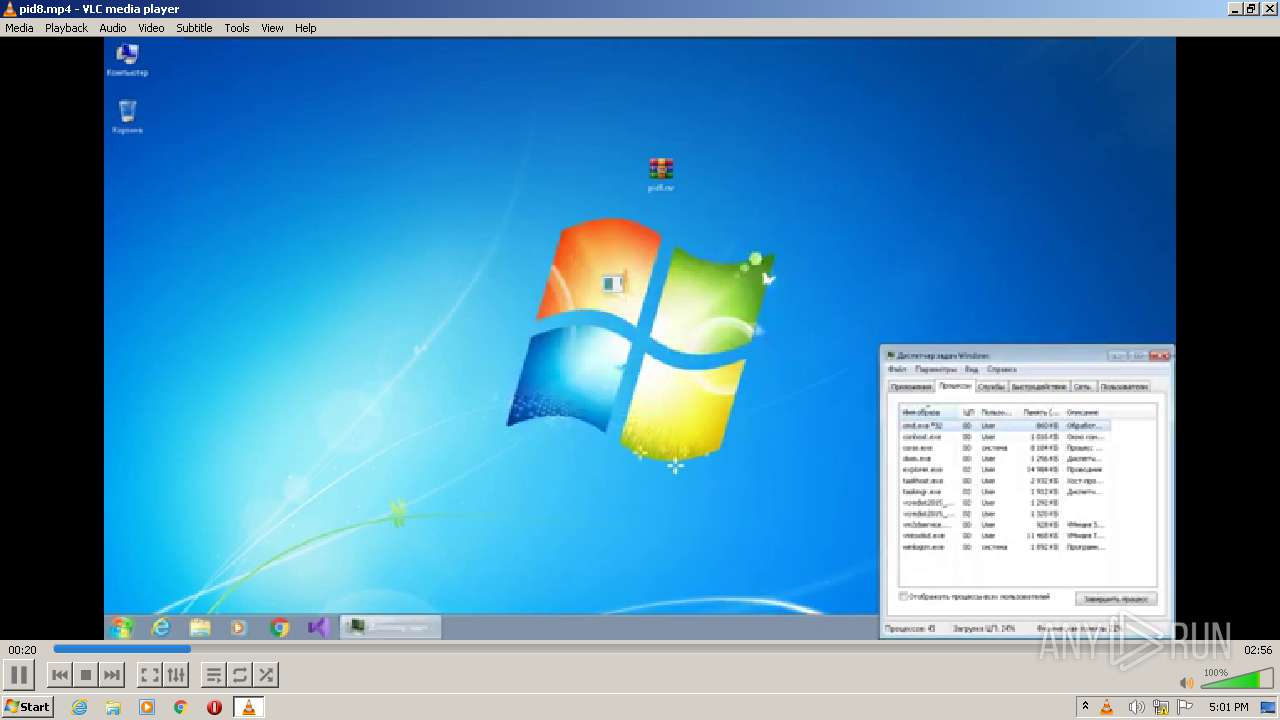Open the Windows Start menu

[27, 707]
